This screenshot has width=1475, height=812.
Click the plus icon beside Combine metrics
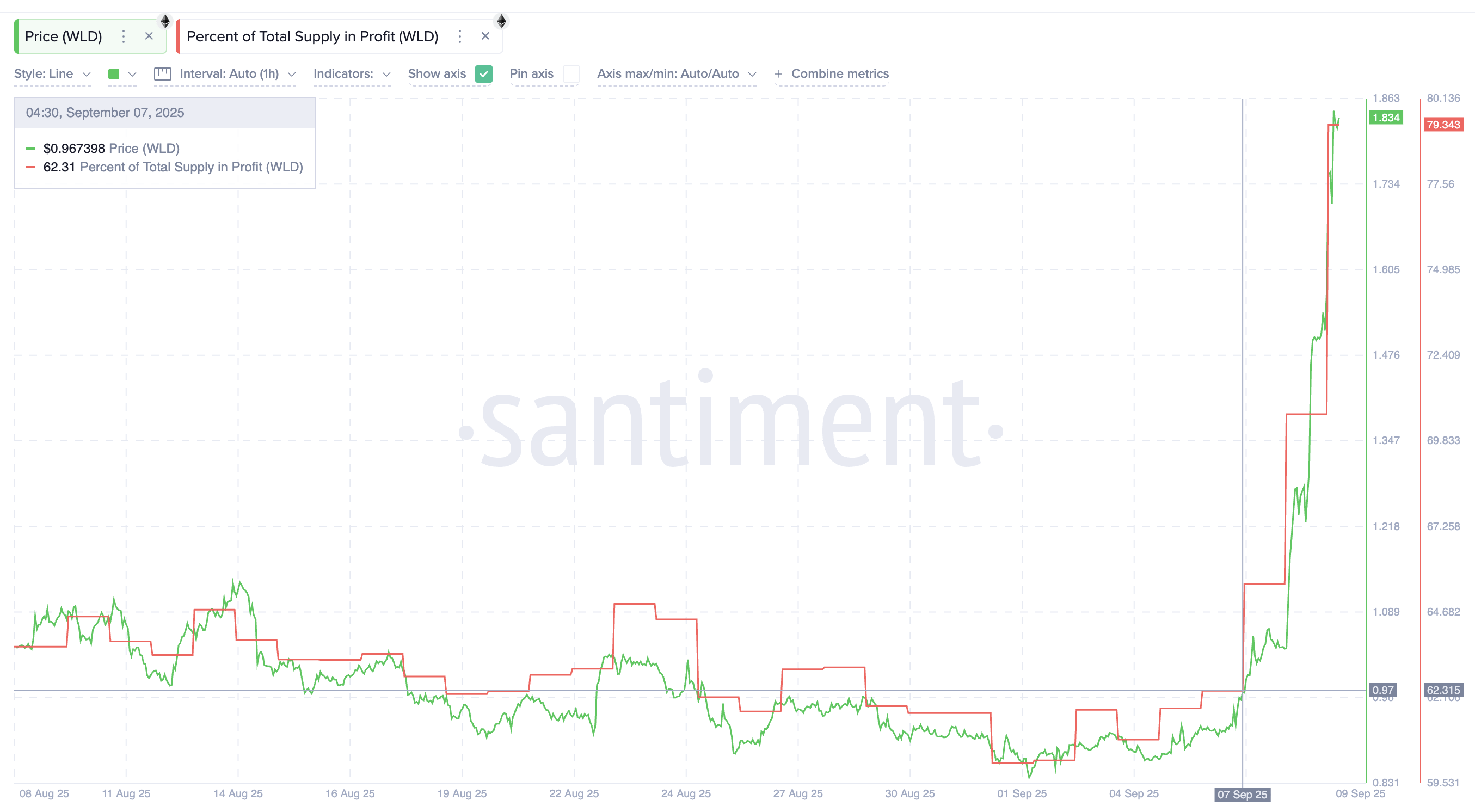pyautogui.click(x=778, y=74)
